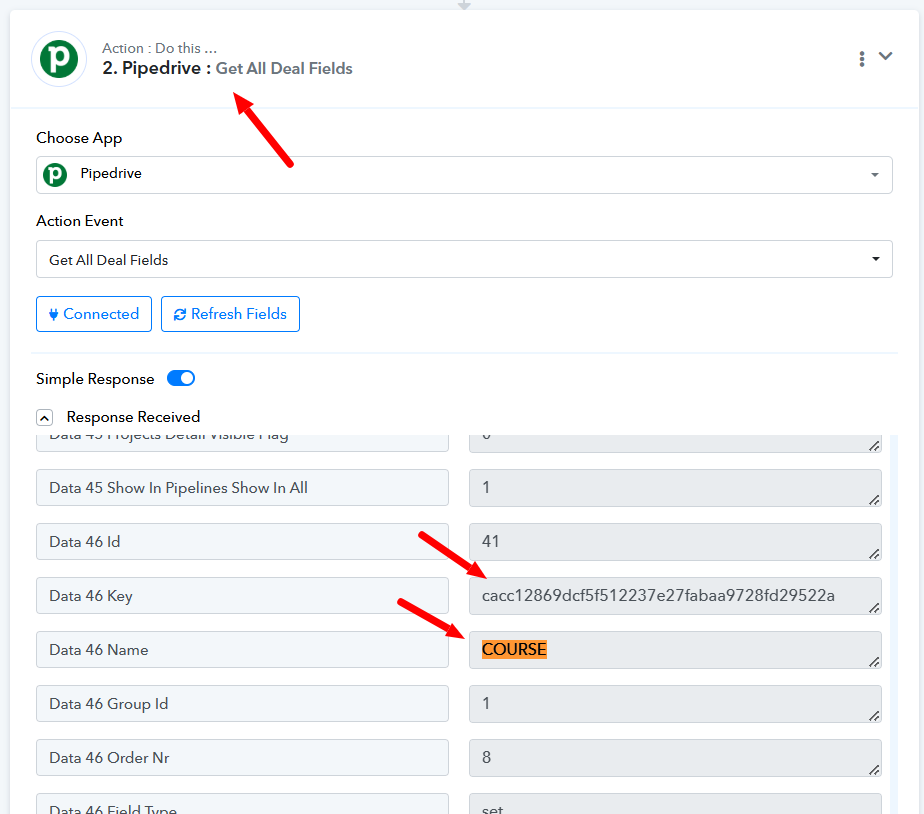Screen dimensions: 924x814
Task: Click the Data 46 Id value 41
Action: coord(675,542)
